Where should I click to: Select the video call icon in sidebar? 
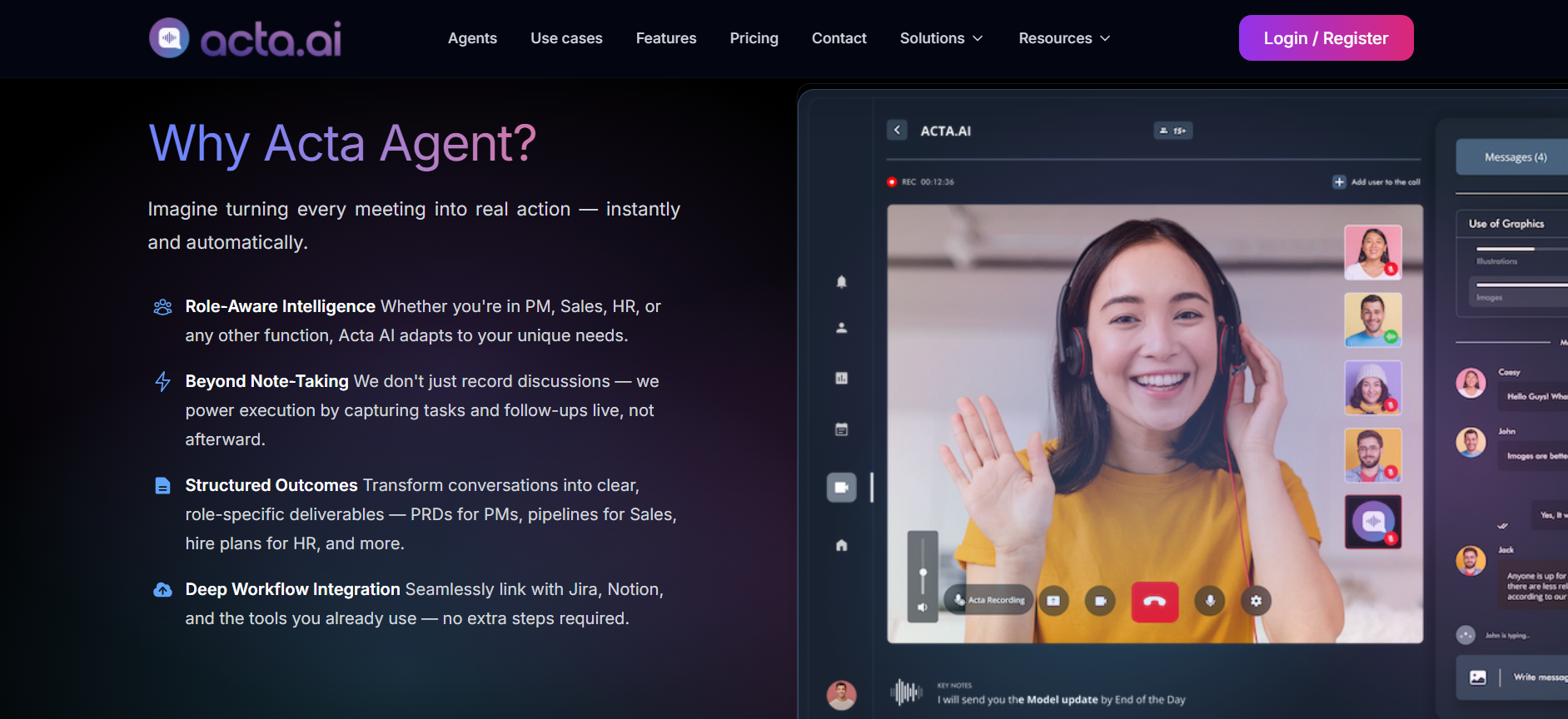click(x=842, y=488)
